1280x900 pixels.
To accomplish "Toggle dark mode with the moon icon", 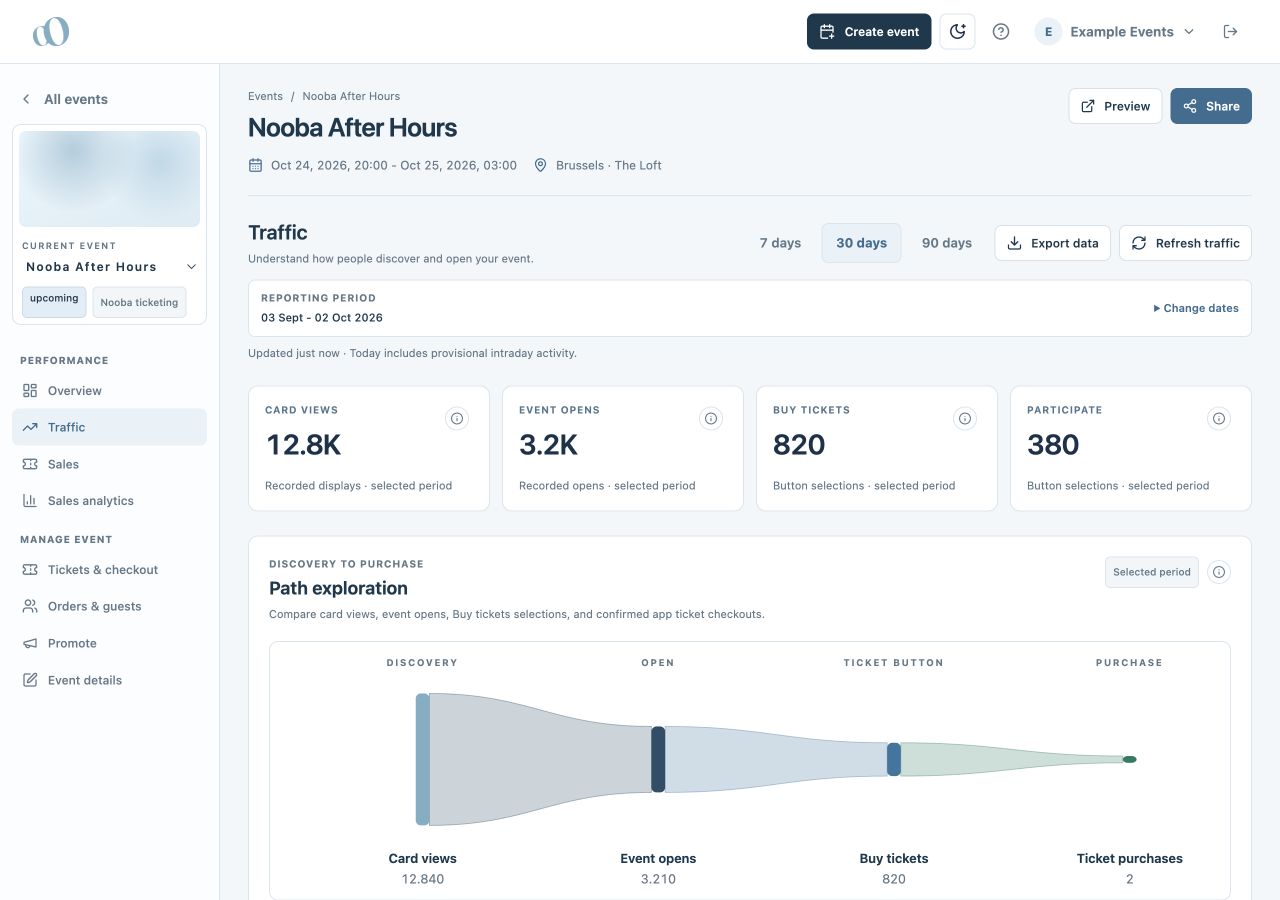I will pyautogui.click(x=957, y=32).
